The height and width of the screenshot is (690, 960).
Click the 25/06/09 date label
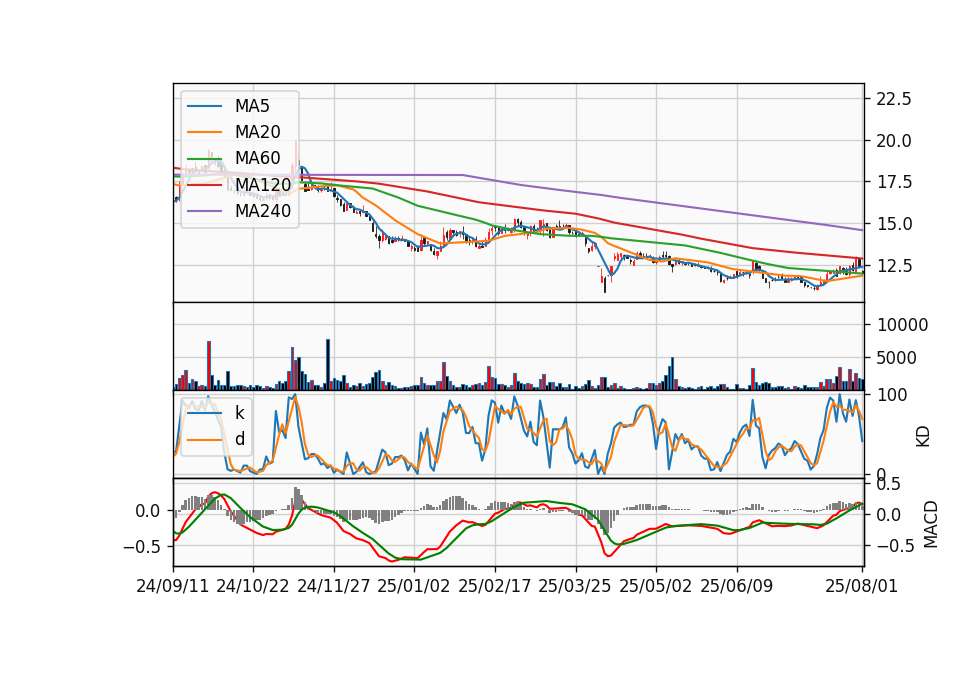pyautogui.click(x=737, y=586)
